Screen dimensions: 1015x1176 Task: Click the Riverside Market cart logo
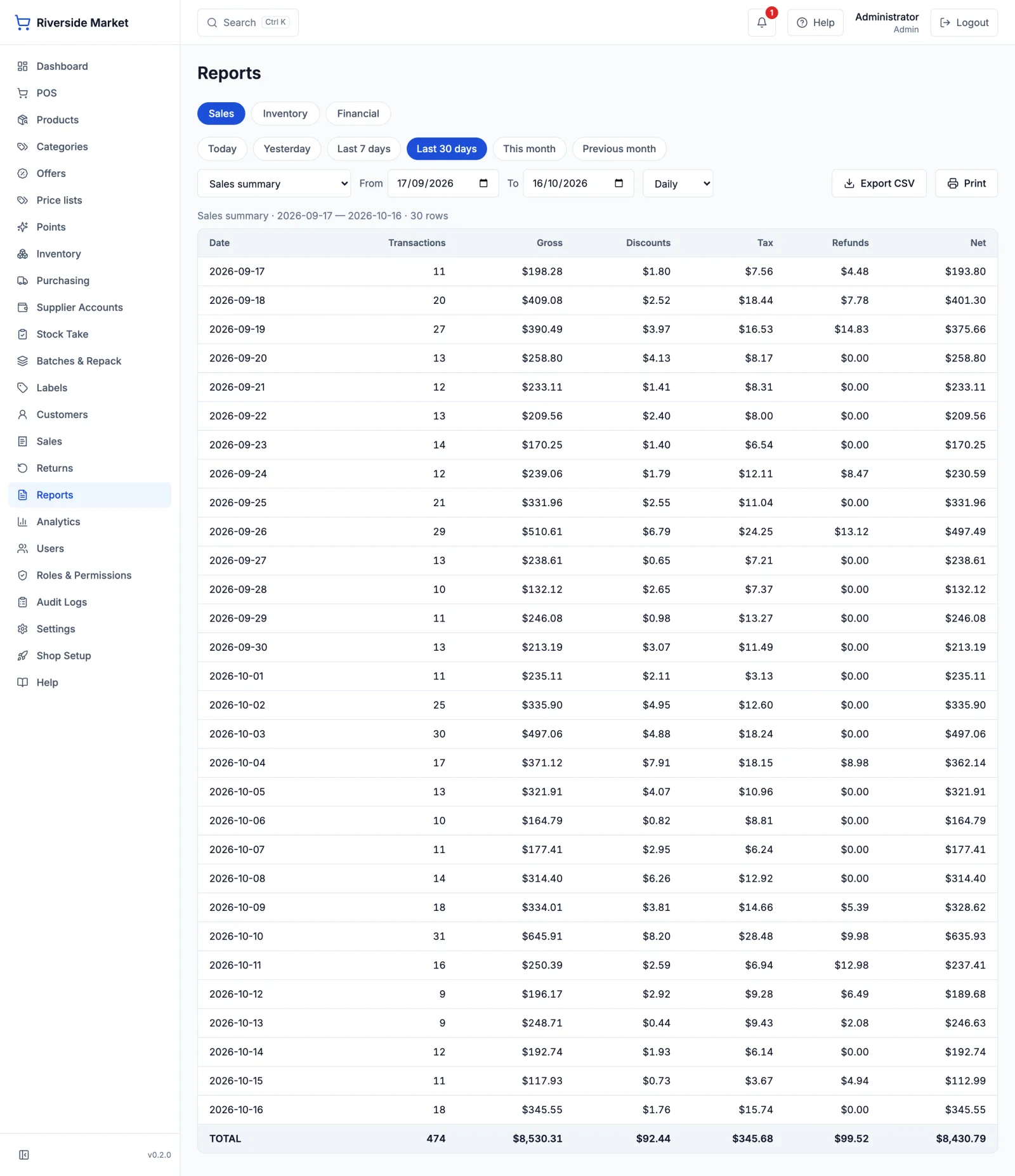pyautogui.click(x=23, y=23)
